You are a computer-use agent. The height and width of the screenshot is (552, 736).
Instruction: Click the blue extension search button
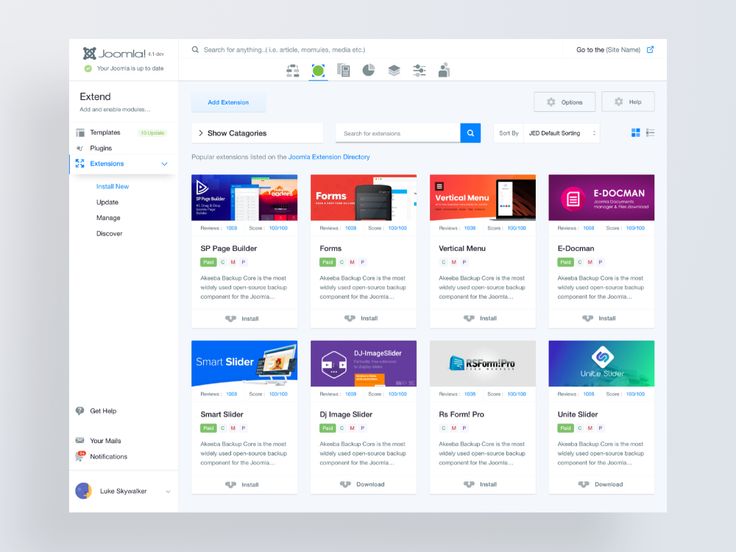coord(470,133)
